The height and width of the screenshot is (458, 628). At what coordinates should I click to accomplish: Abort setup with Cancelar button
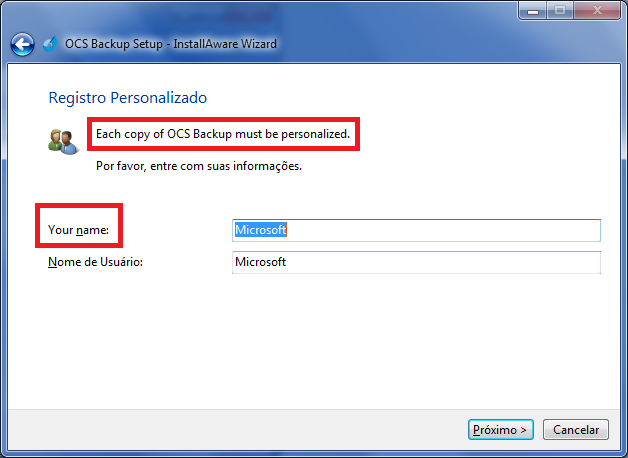(576, 430)
